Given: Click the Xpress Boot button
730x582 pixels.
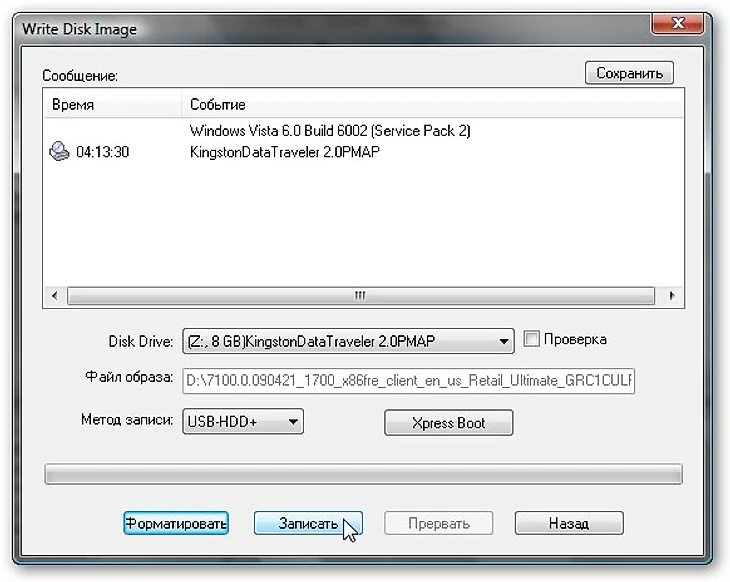Looking at the screenshot, I should 448,423.
